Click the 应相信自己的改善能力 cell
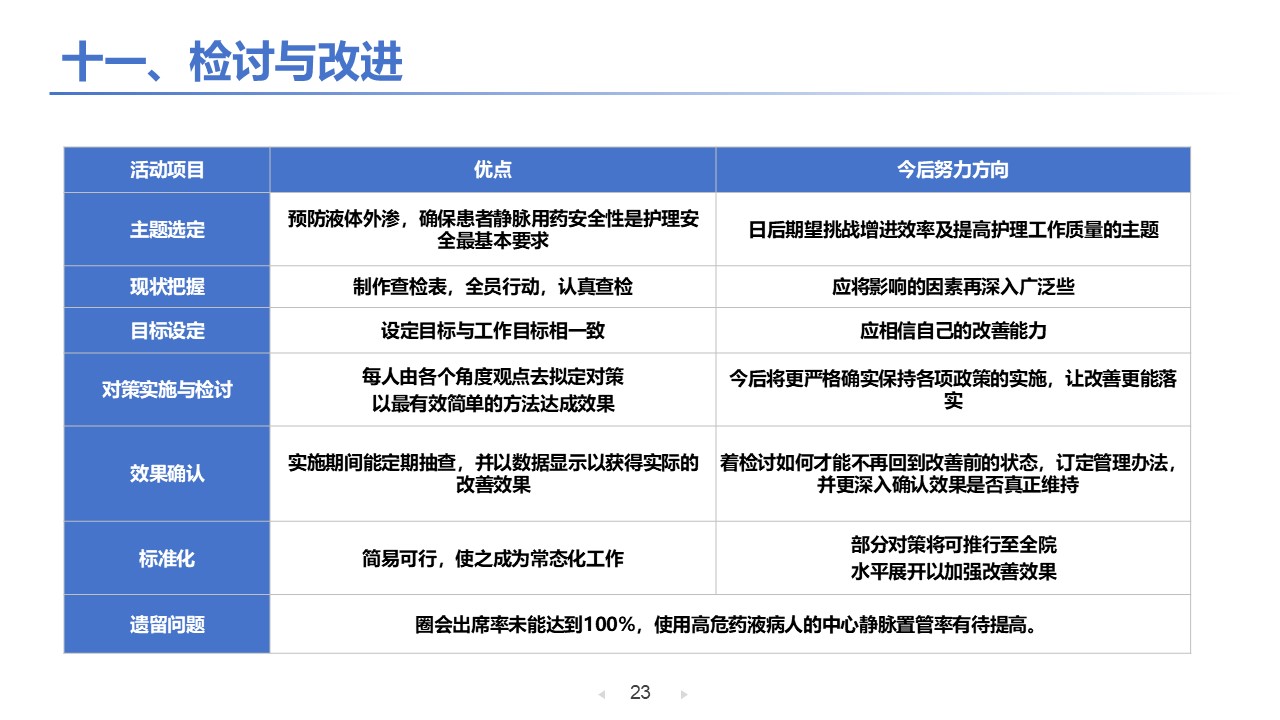 coord(952,330)
